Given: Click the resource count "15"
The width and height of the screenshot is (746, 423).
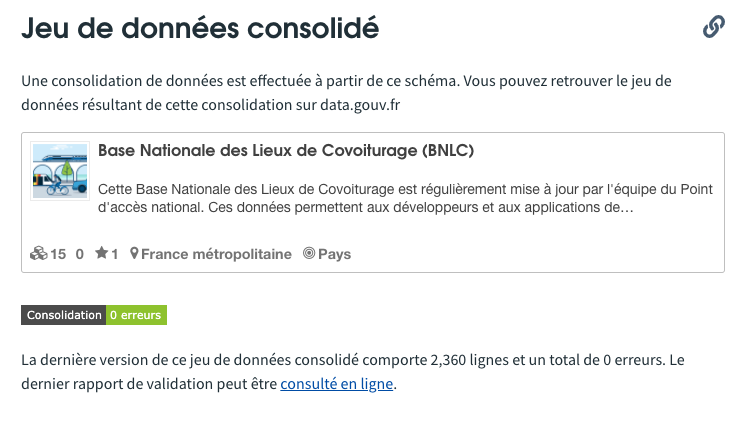Looking at the screenshot, I should (58, 254).
